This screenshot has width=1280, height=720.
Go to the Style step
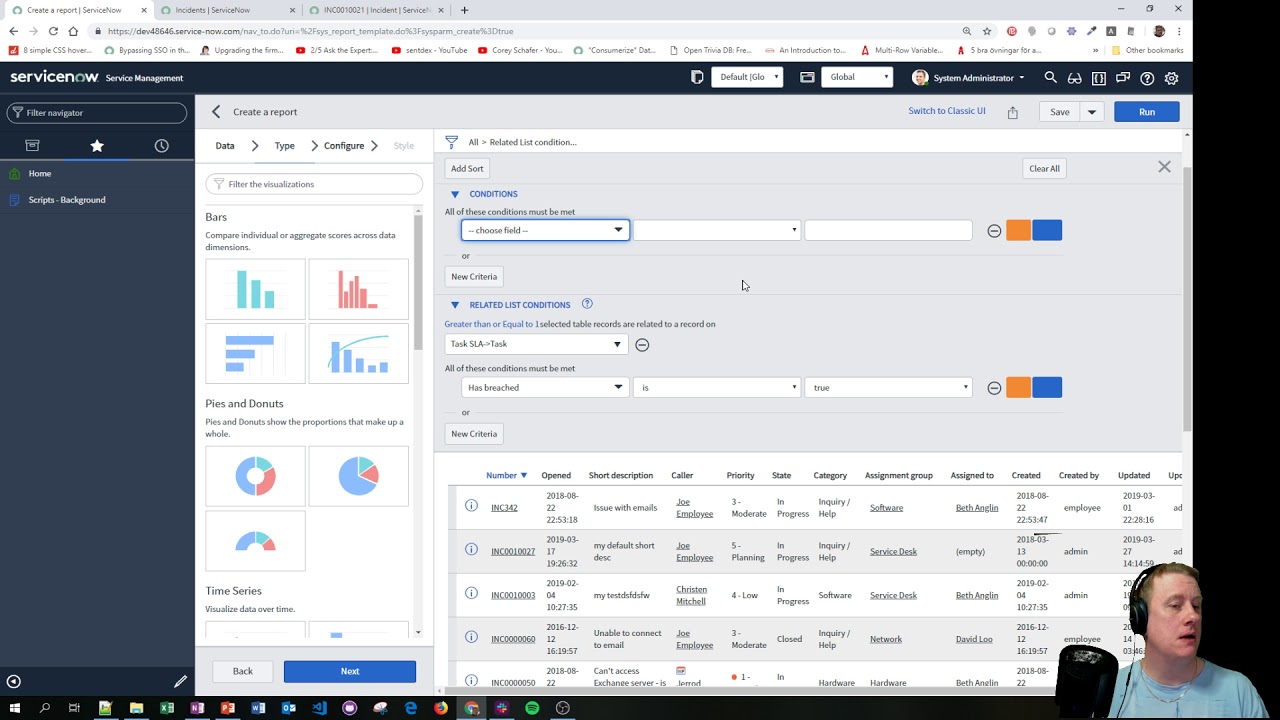pyautogui.click(x=404, y=146)
